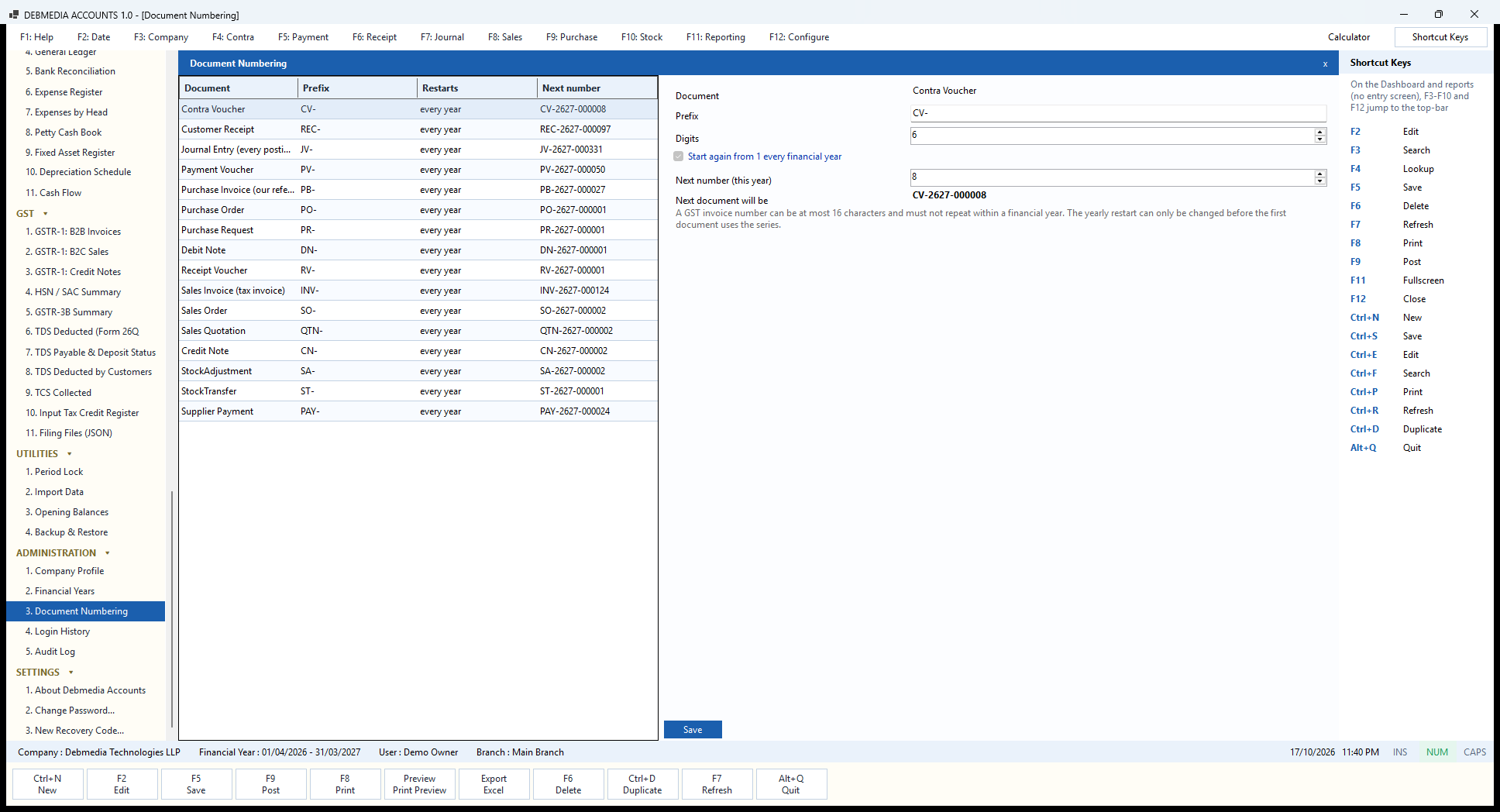Select the Customer Receipt row
This screenshot has height=812, width=1500.
pyautogui.click(x=418, y=129)
